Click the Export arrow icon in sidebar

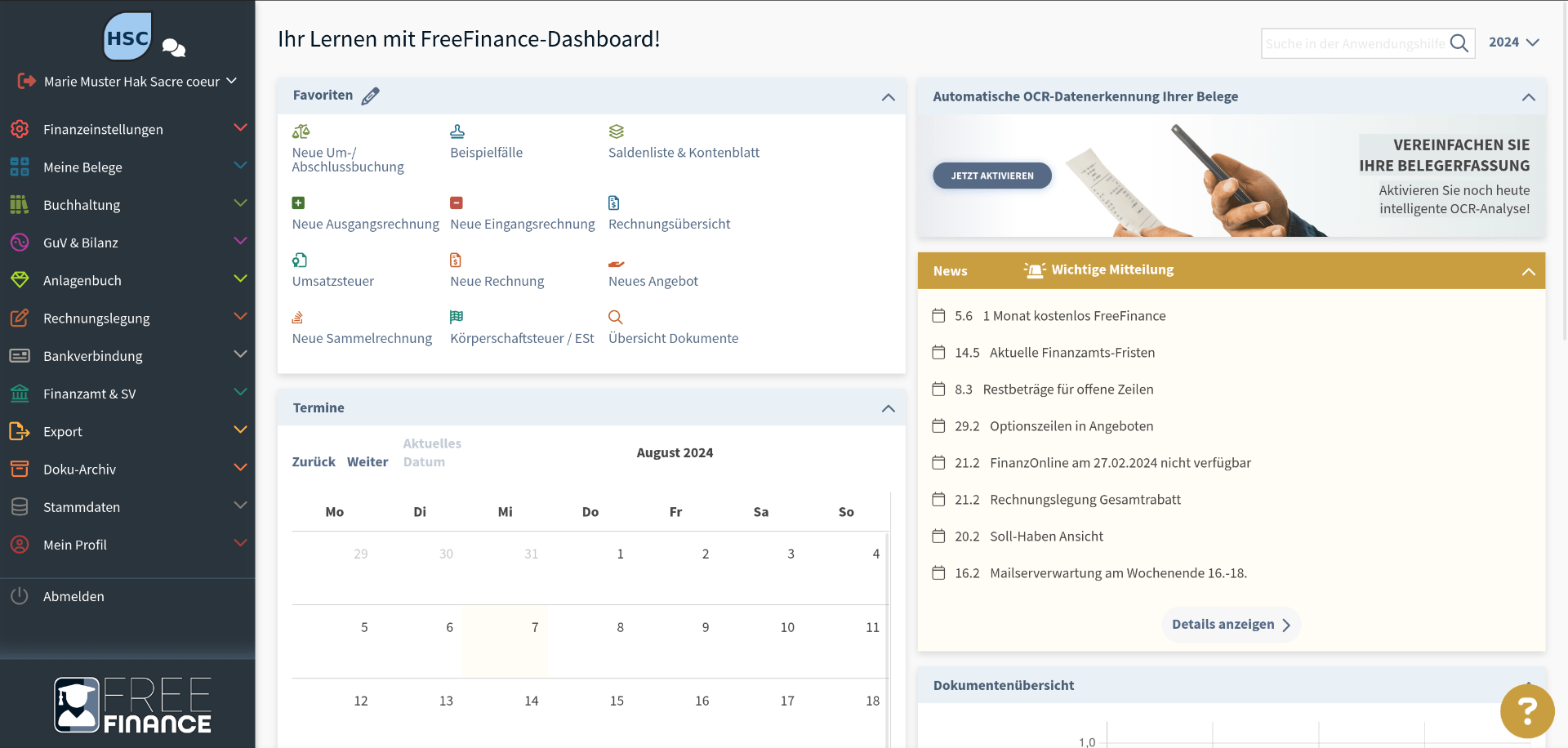20,431
